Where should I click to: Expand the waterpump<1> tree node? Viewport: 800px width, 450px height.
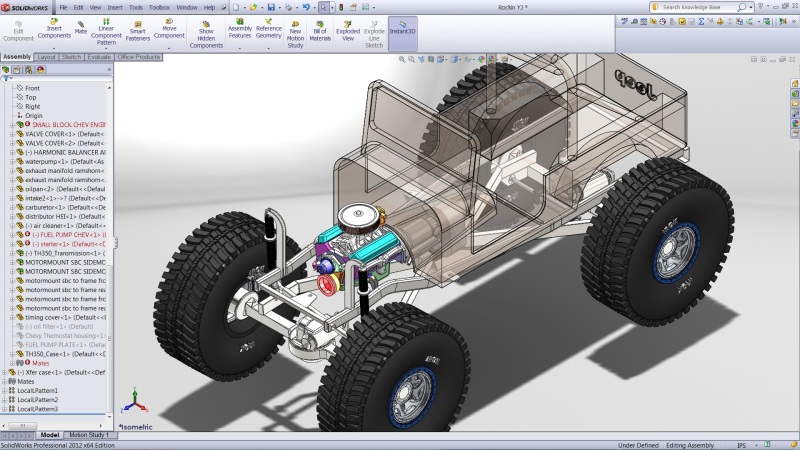click(12, 161)
